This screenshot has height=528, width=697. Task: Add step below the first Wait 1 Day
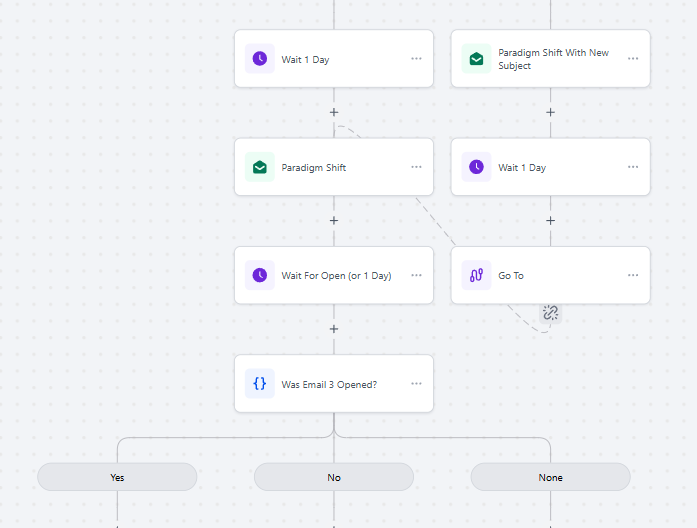(334, 112)
